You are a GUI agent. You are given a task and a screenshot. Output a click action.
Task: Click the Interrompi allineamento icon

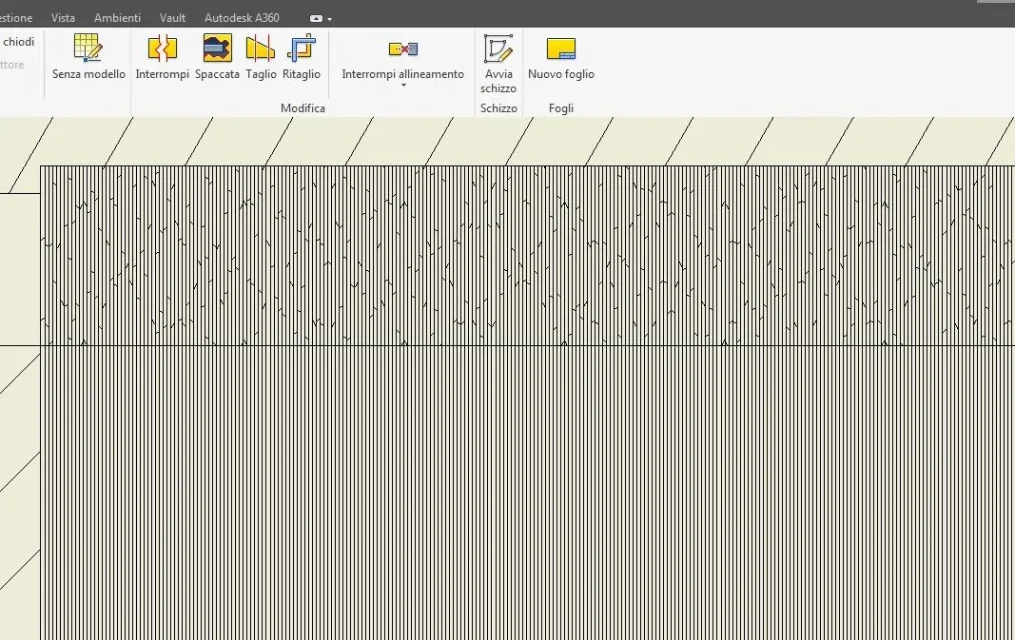403,49
